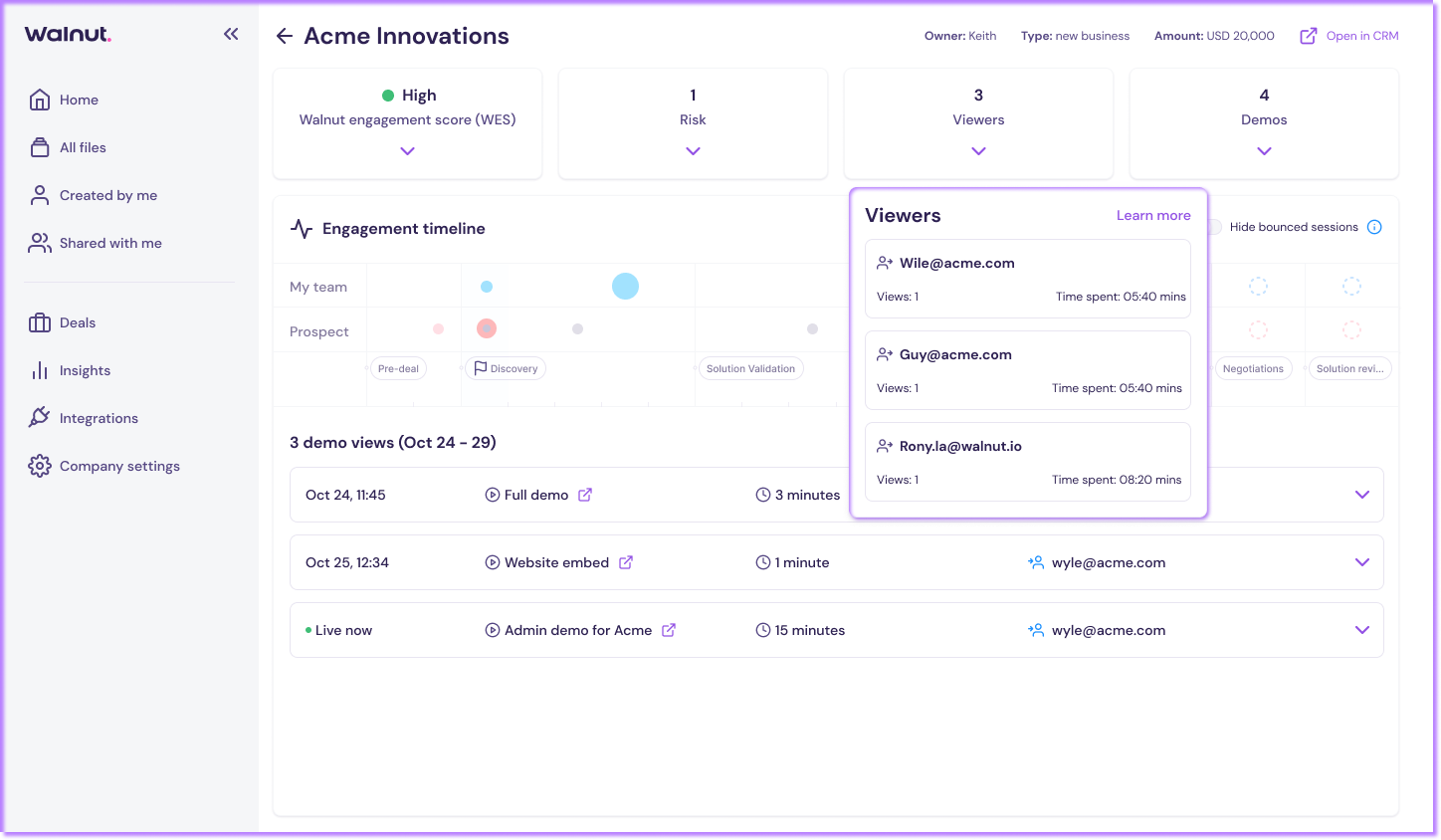
Task: Expand the Risk card chevron
Action: (693, 151)
